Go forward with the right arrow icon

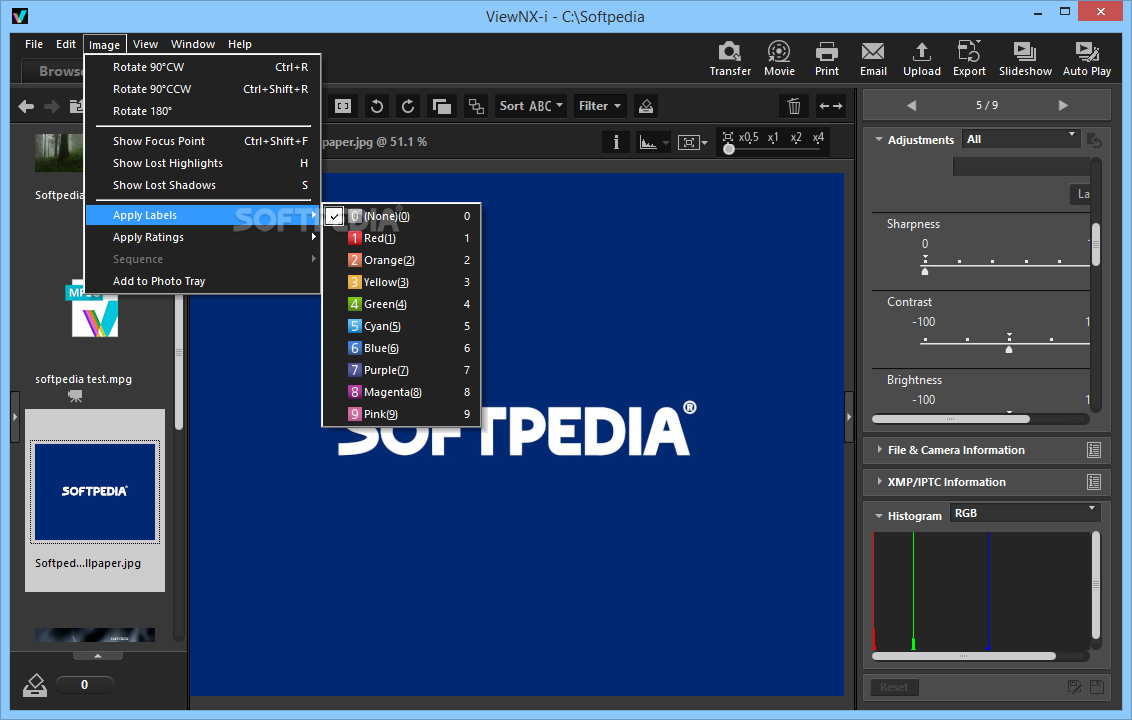tap(52, 107)
